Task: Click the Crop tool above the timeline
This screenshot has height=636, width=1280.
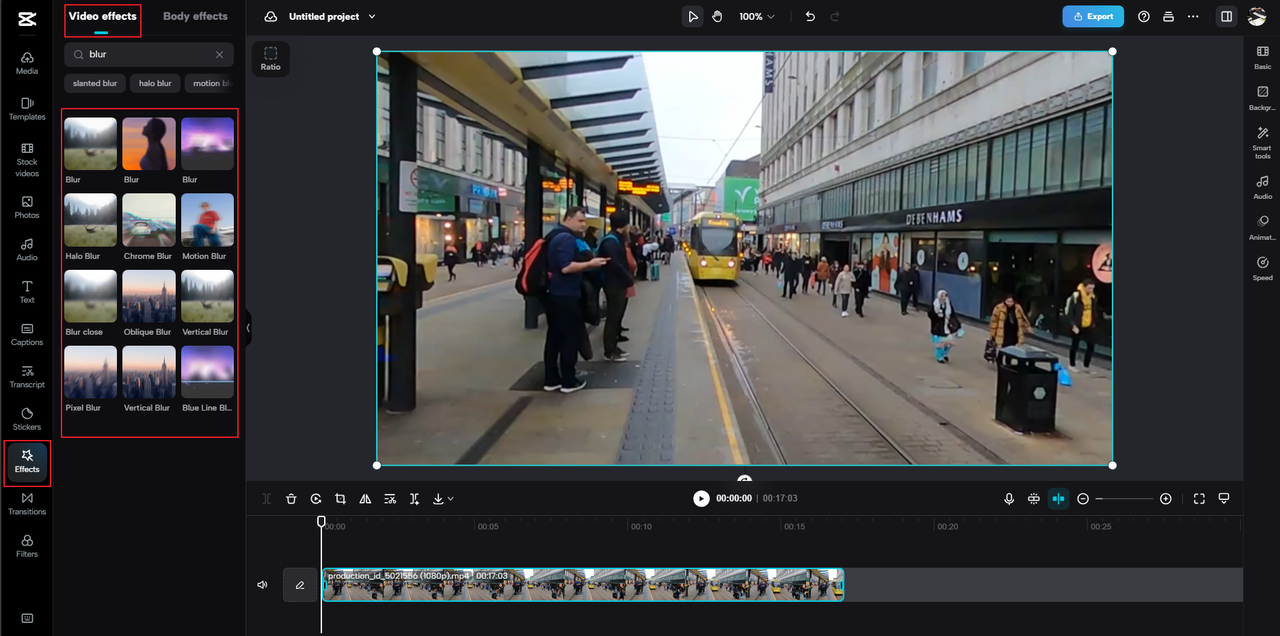Action: (x=340, y=498)
